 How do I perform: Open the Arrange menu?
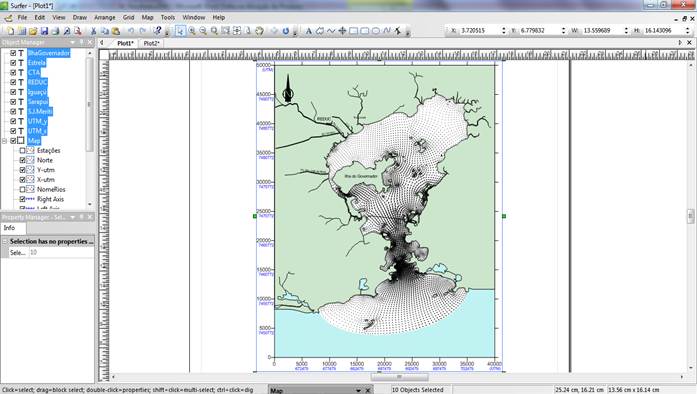(105, 17)
